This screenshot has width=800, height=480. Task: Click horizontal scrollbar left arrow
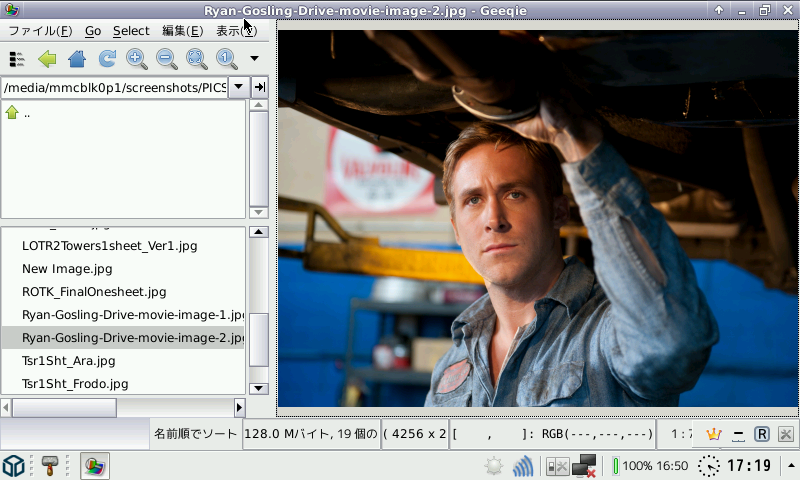6,407
